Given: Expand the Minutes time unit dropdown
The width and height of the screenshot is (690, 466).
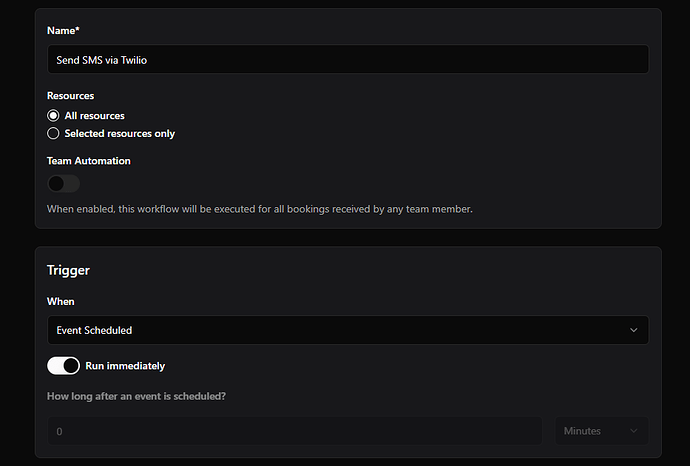Looking at the screenshot, I should click(x=601, y=431).
